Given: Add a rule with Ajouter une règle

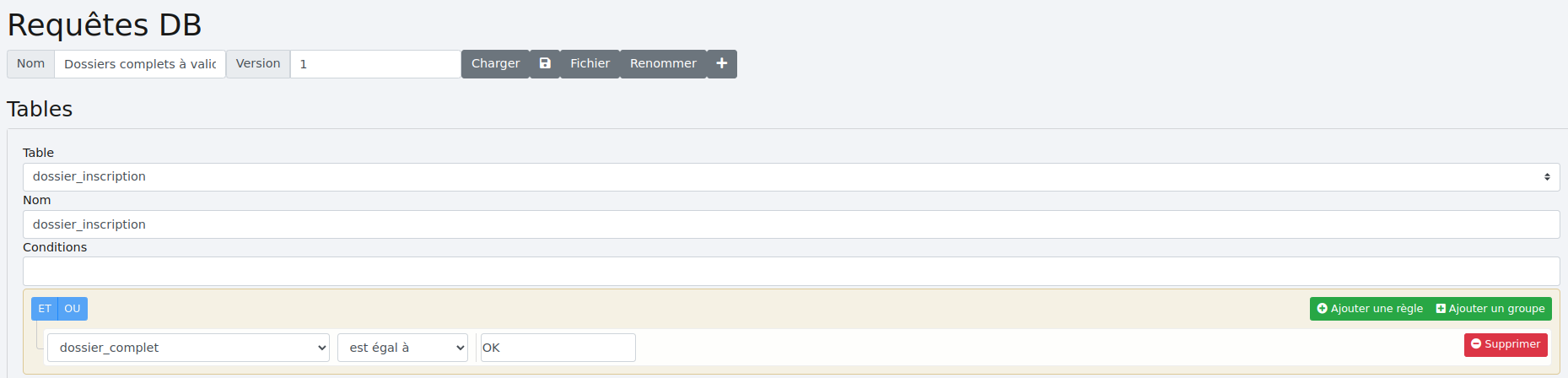Looking at the screenshot, I should click(1370, 309).
